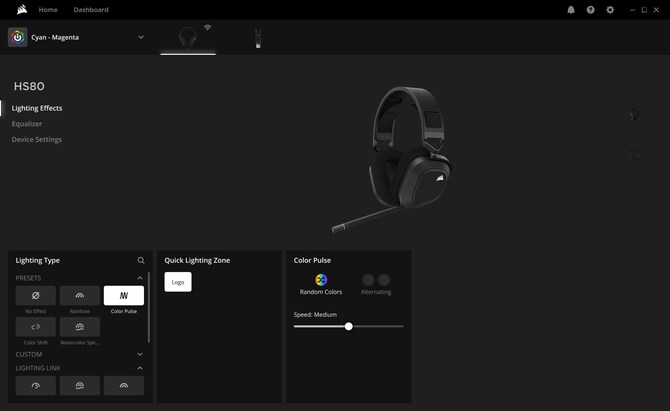Screen dimensions: 670x411
Task: Select the USB dongle device tab
Action: coord(258,38)
